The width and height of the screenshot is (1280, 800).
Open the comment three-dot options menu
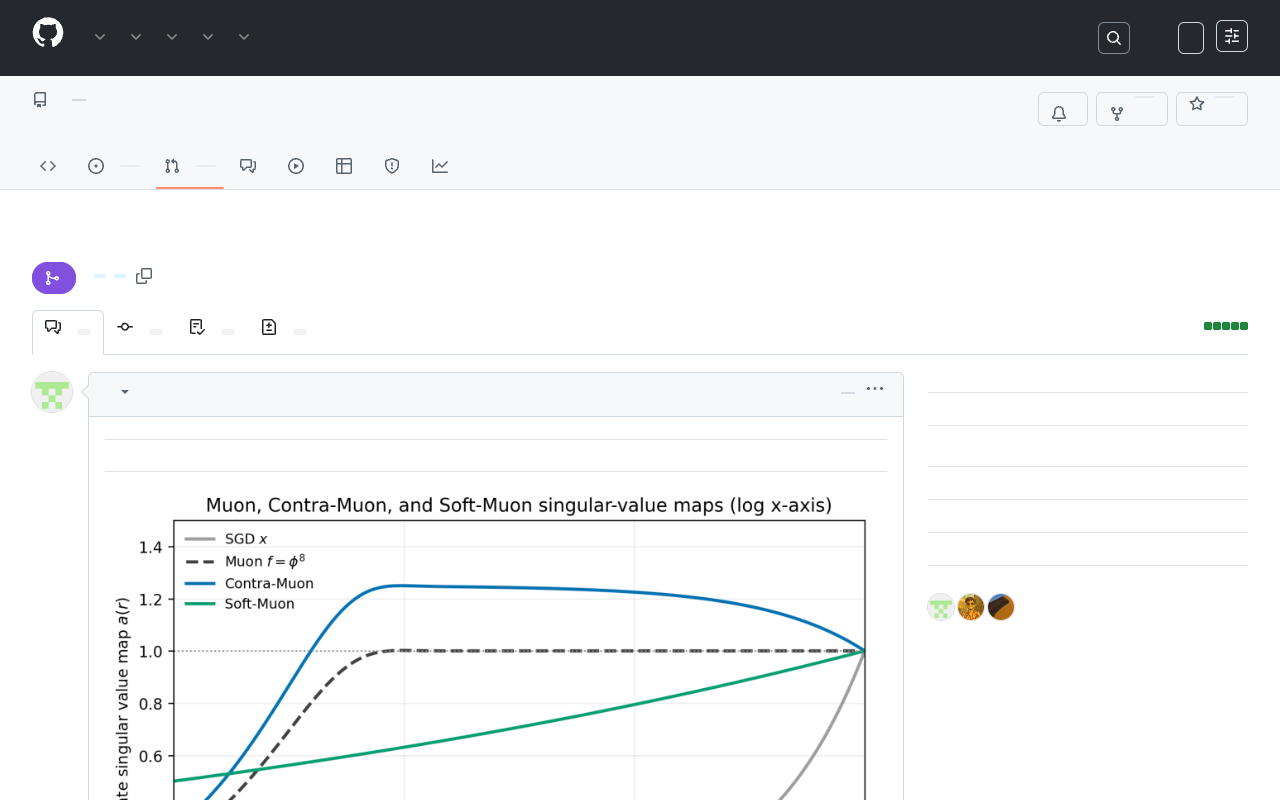click(x=875, y=389)
